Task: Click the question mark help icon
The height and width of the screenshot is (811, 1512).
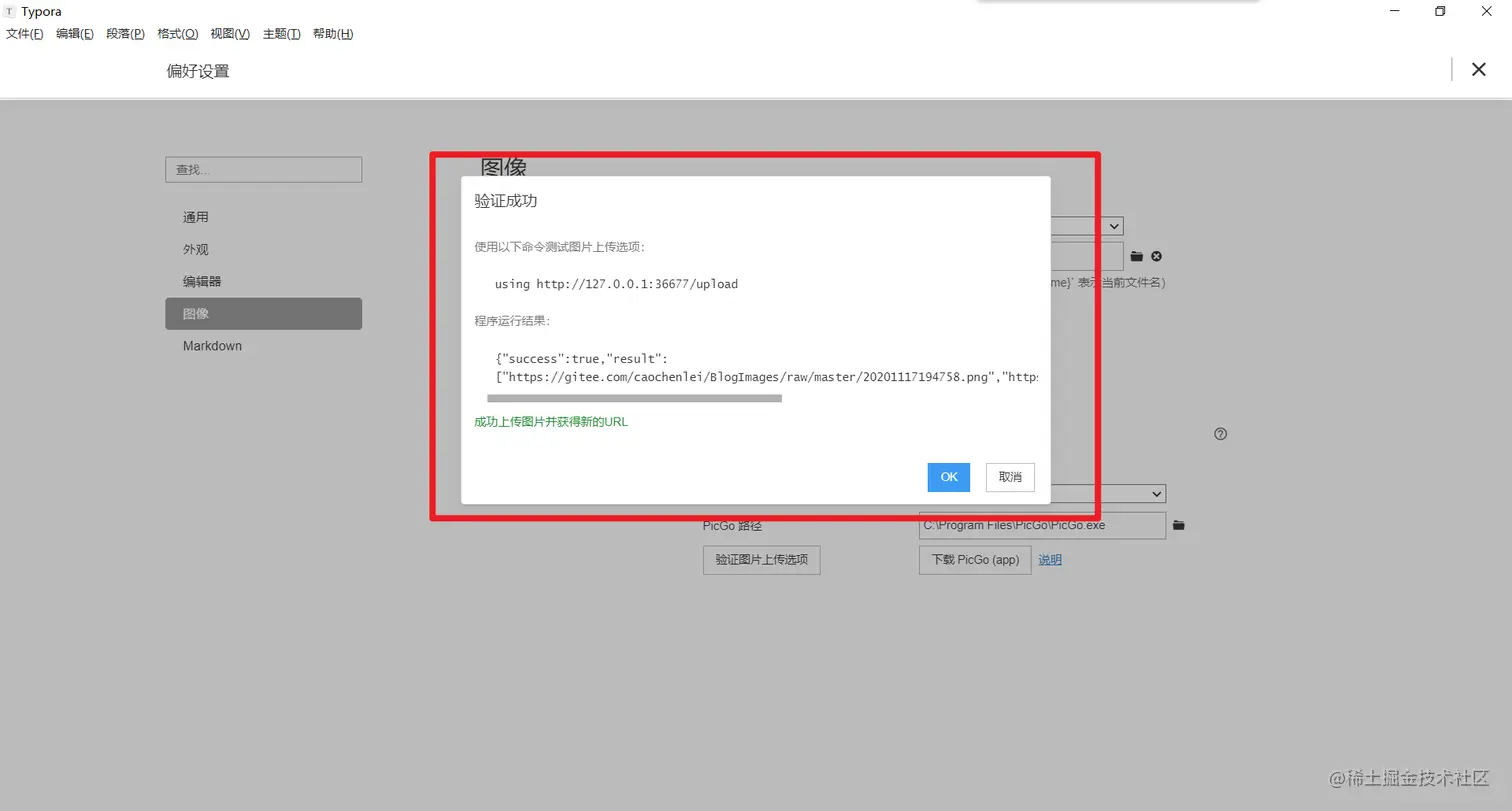Action: (x=1220, y=434)
